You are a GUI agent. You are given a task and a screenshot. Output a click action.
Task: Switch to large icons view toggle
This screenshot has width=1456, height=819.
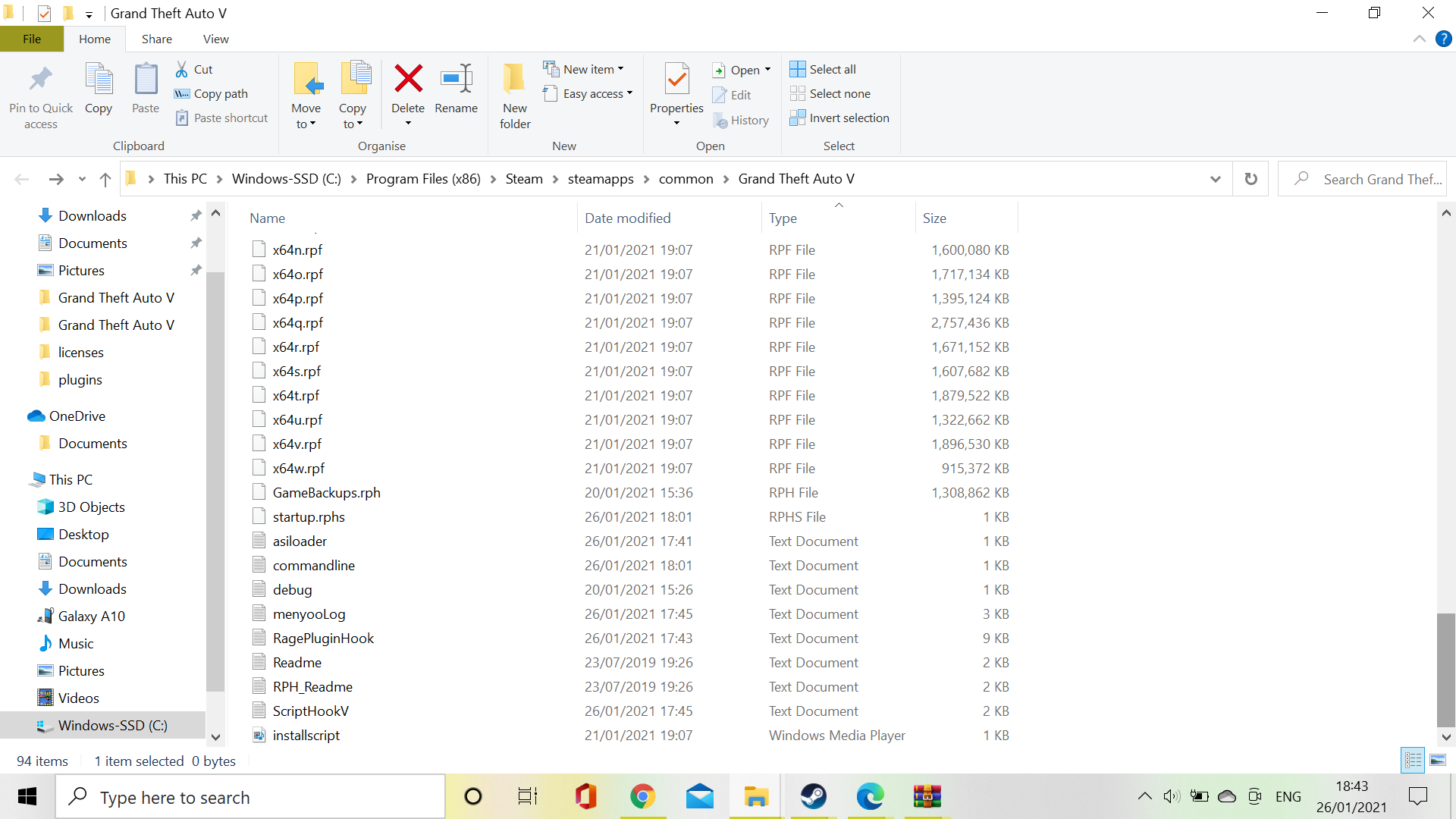point(1438,760)
